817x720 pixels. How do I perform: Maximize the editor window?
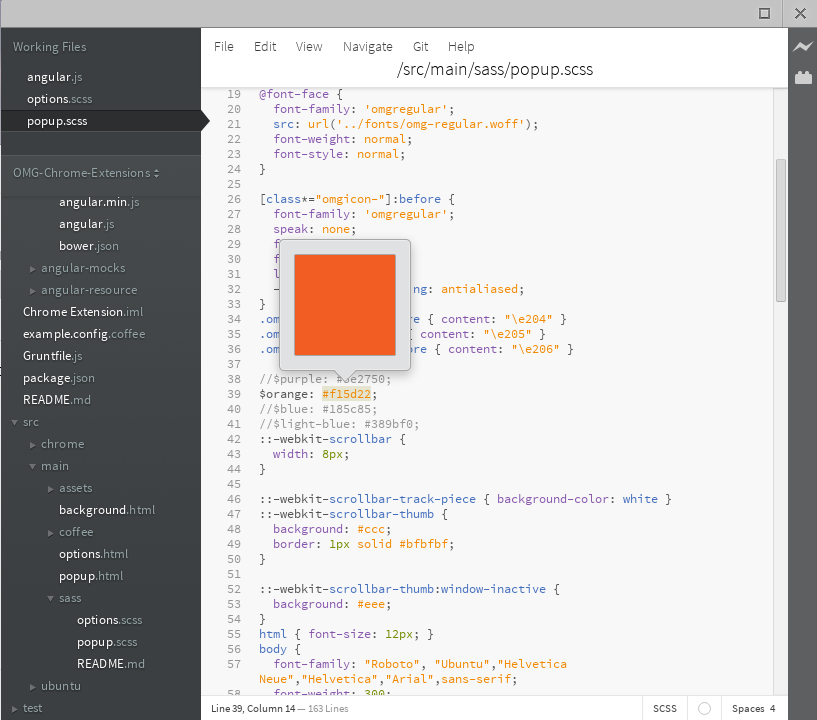(765, 13)
